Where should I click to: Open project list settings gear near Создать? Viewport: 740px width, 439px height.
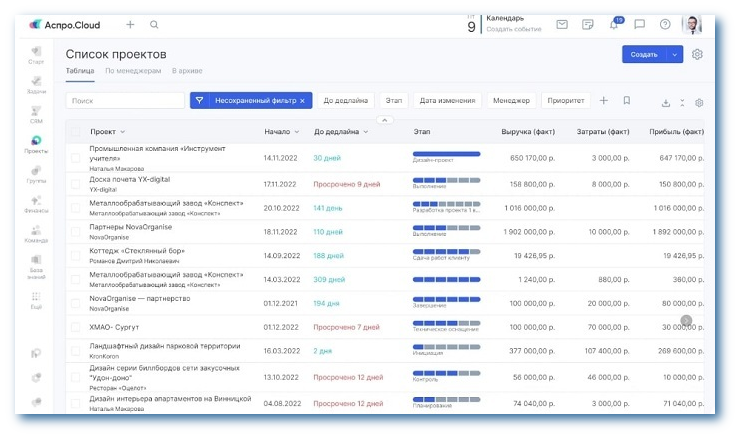pyautogui.click(x=698, y=55)
